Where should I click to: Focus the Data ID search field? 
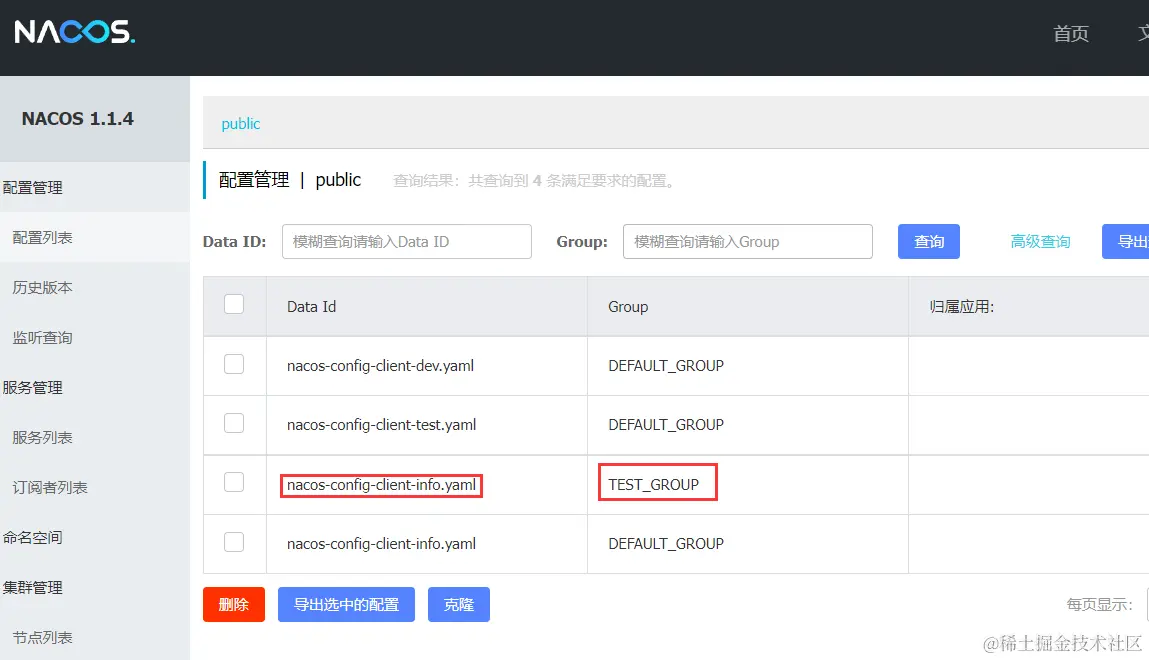tap(407, 242)
